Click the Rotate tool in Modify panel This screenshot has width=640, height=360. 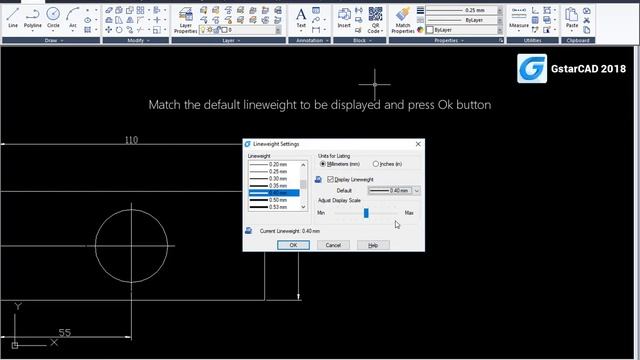(119, 30)
